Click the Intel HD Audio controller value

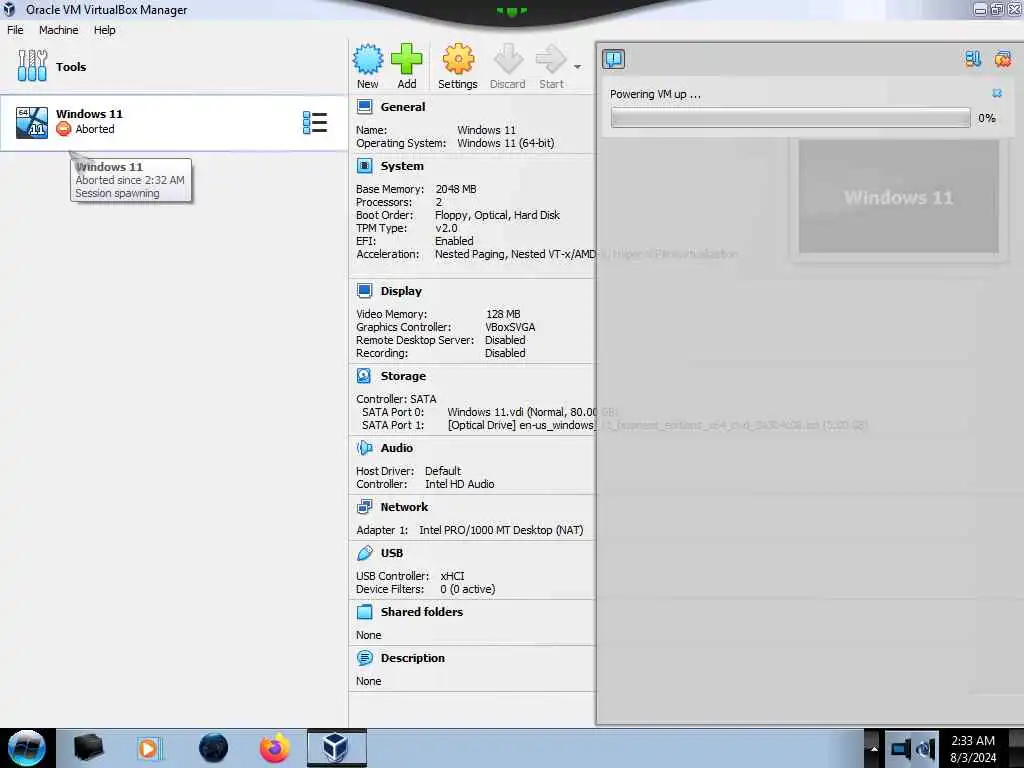coord(460,484)
